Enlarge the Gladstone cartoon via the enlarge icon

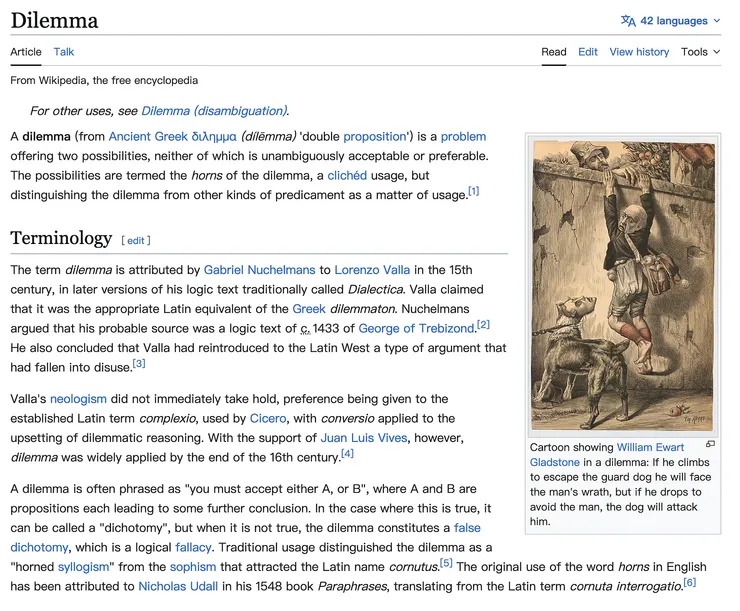click(710, 444)
